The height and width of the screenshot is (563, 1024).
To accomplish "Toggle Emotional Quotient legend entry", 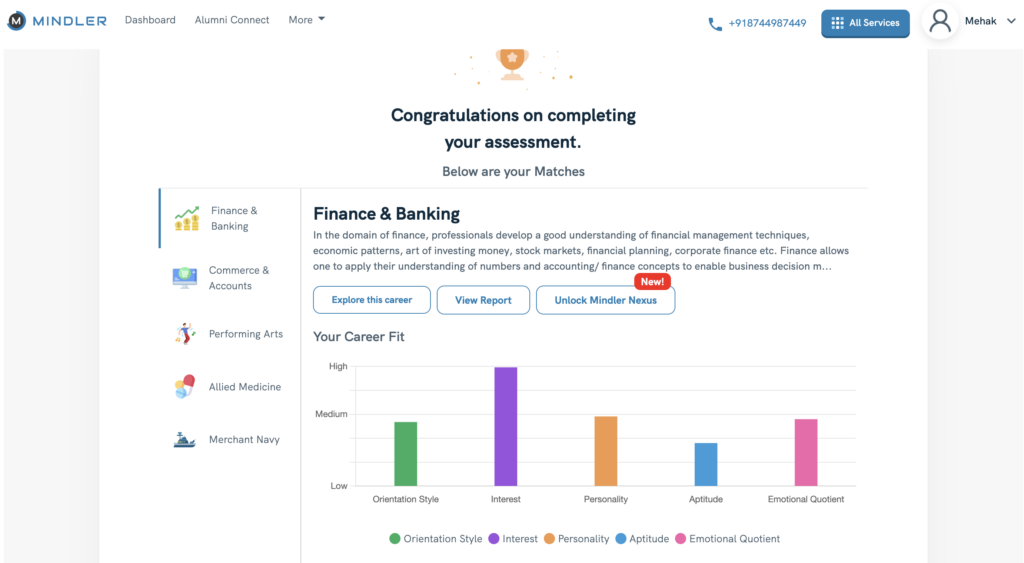I will 727,539.
